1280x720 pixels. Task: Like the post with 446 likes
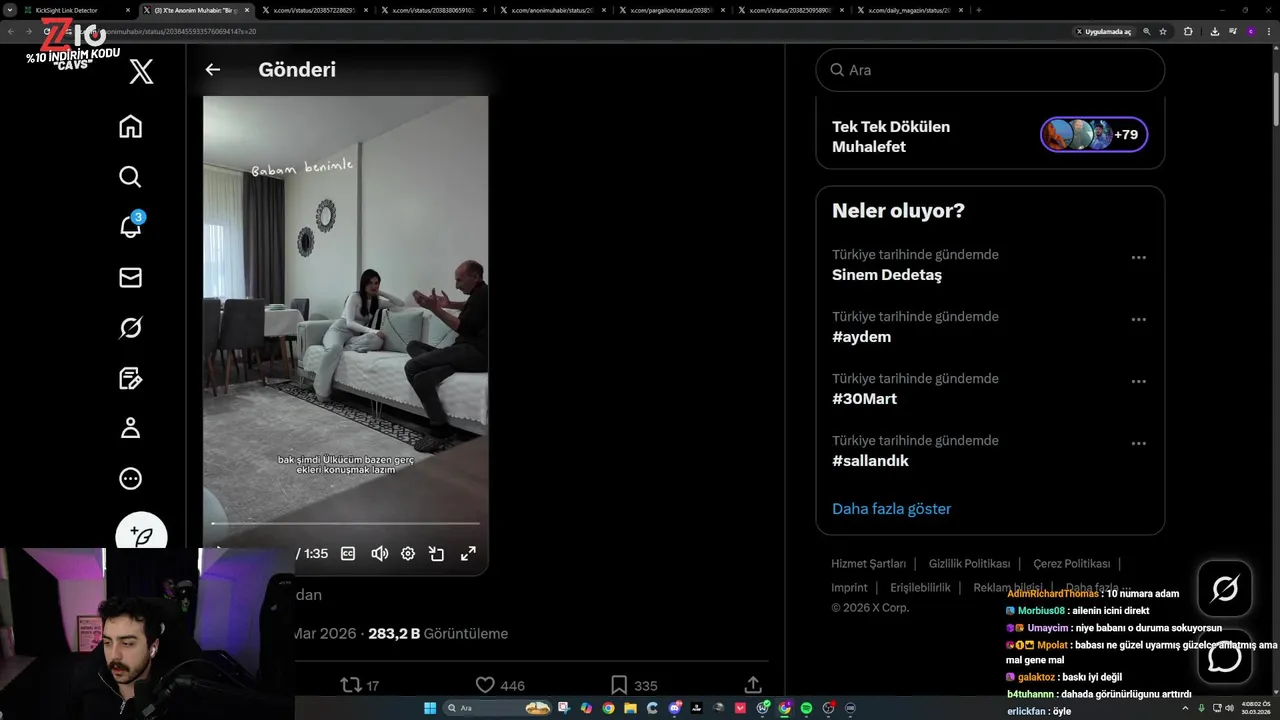click(499, 685)
